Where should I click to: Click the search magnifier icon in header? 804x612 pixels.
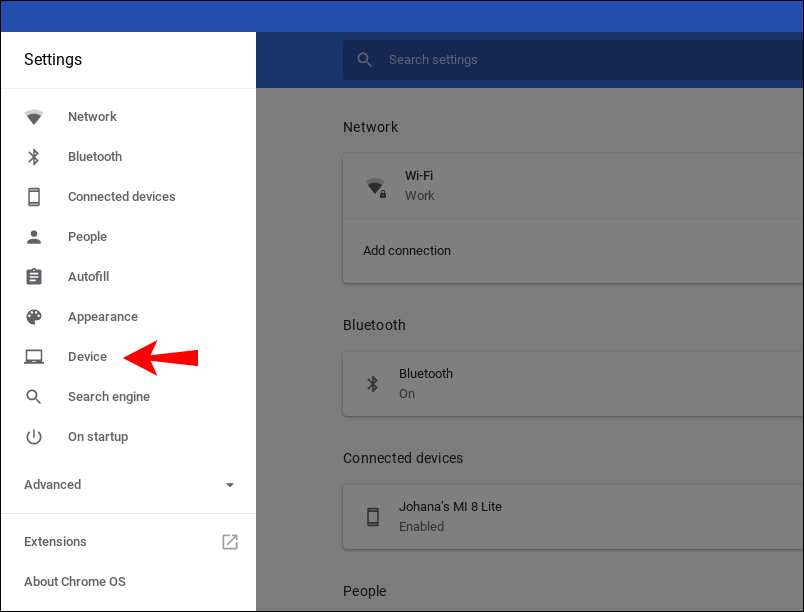[x=366, y=60]
